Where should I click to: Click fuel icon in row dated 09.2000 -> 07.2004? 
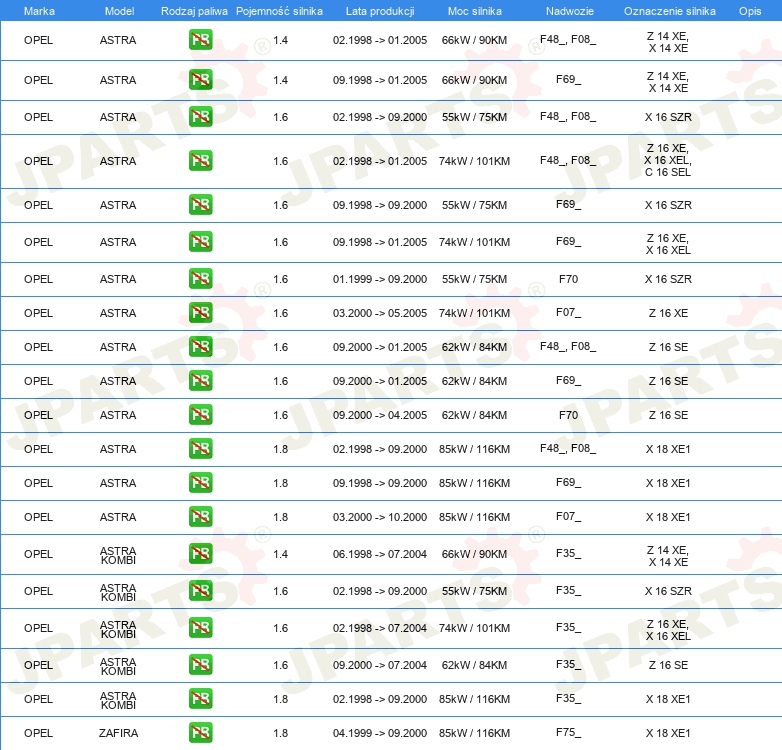pos(200,665)
